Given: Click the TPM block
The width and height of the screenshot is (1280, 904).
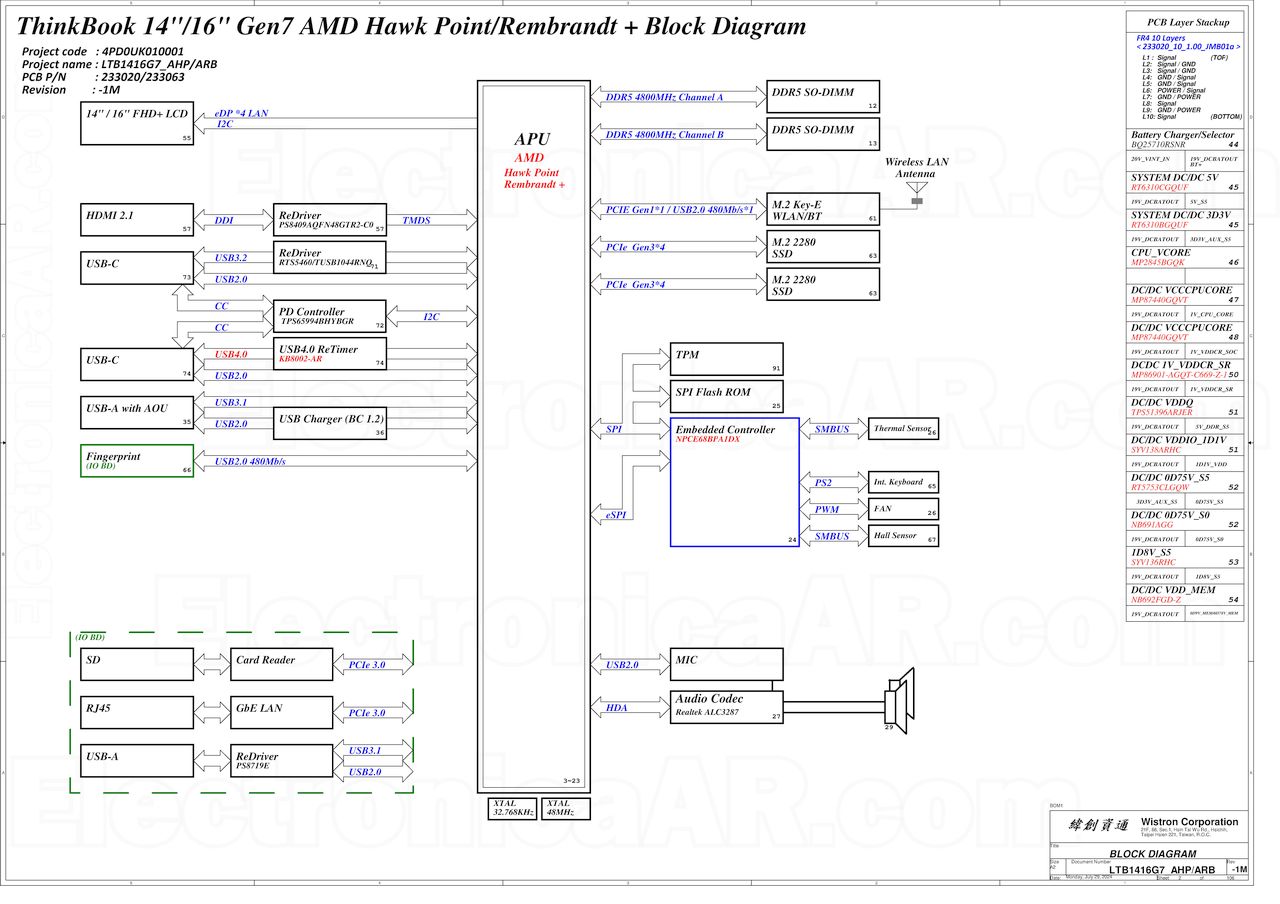Looking at the screenshot, I should tap(726, 360).
